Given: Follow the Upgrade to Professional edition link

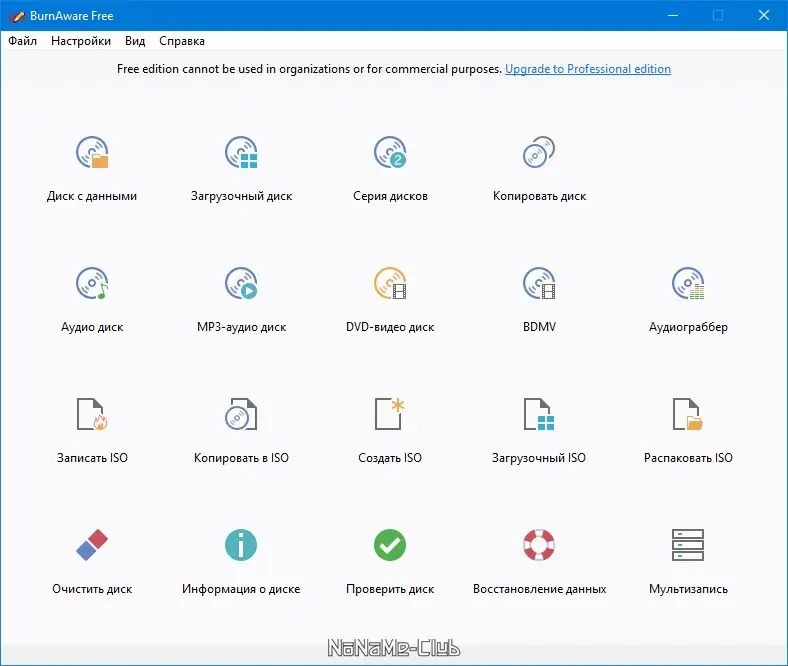Looking at the screenshot, I should pyautogui.click(x=588, y=69).
